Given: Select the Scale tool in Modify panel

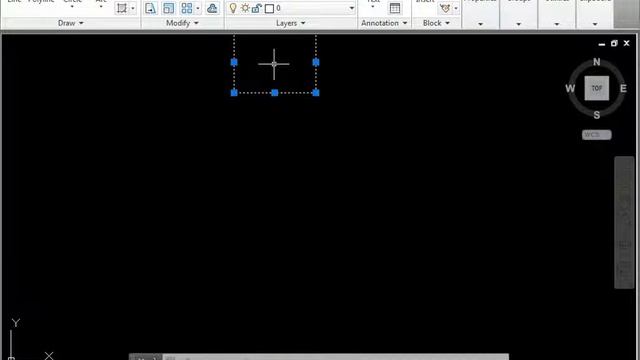Looking at the screenshot, I should tap(168, 8).
